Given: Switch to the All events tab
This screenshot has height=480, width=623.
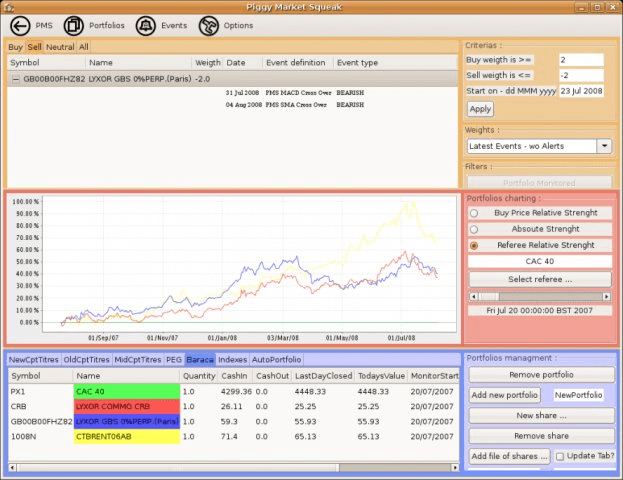Looking at the screenshot, I should (x=83, y=47).
